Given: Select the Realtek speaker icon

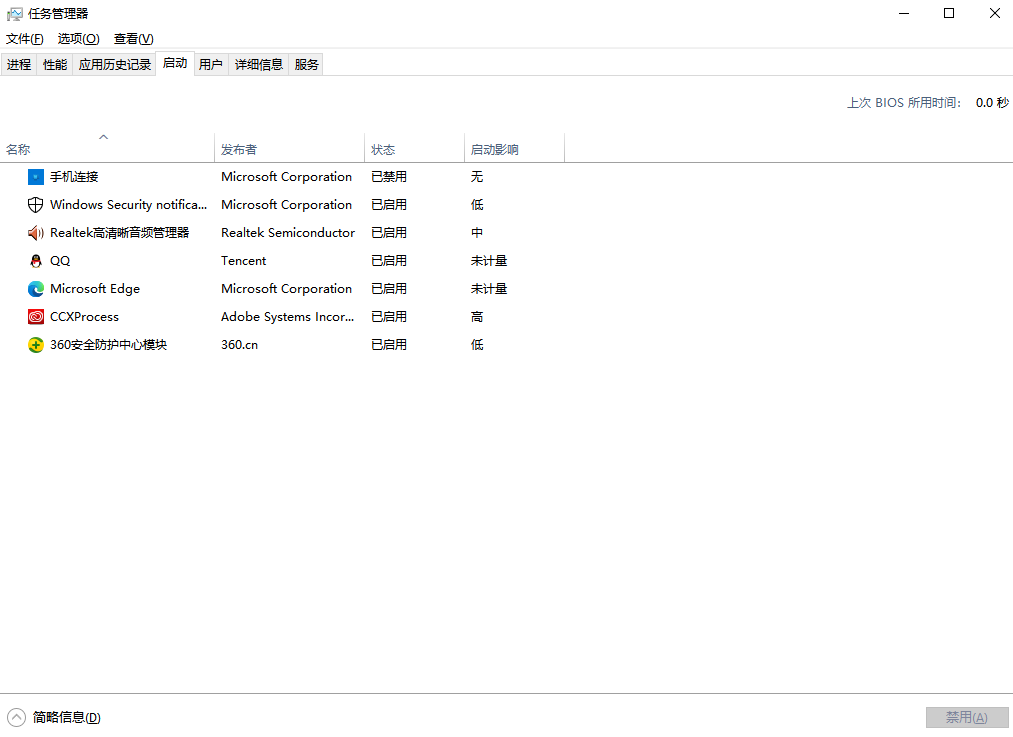Looking at the screenshot, I should [x=36, y=233].
